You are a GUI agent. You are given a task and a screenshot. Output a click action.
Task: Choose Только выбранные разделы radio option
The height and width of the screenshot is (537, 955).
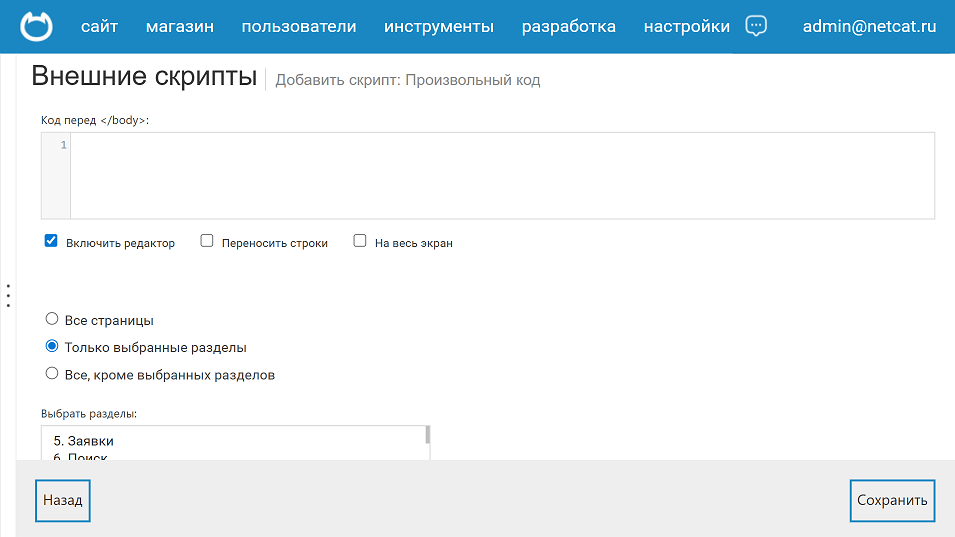coord(52,347)
